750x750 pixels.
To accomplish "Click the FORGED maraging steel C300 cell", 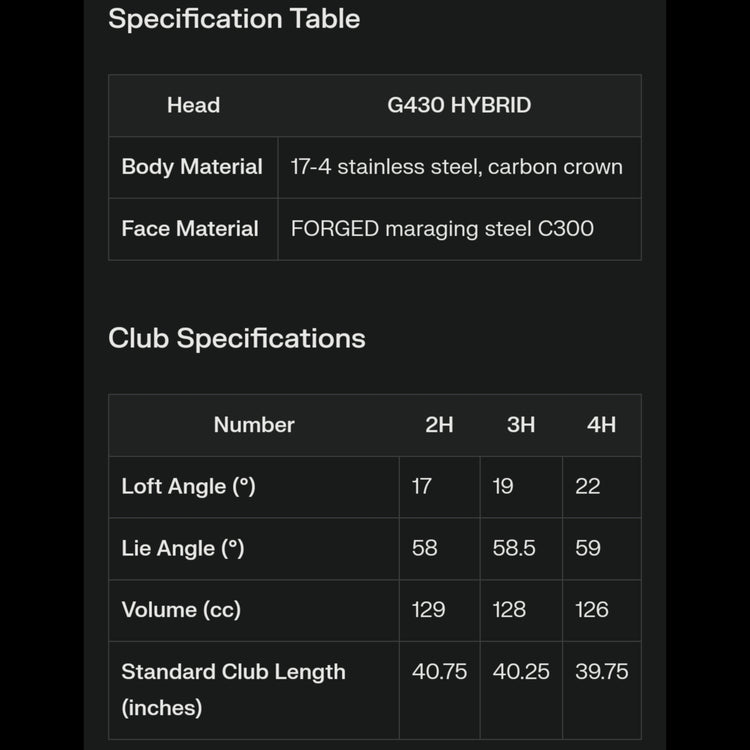I will [x=442, y=229].
